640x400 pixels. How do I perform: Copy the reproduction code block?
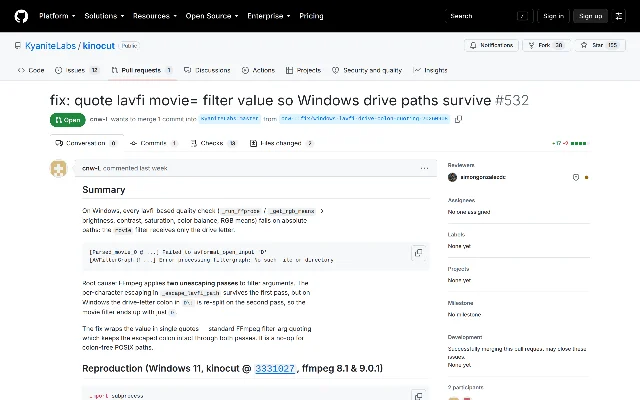click(x=418, y=395)
